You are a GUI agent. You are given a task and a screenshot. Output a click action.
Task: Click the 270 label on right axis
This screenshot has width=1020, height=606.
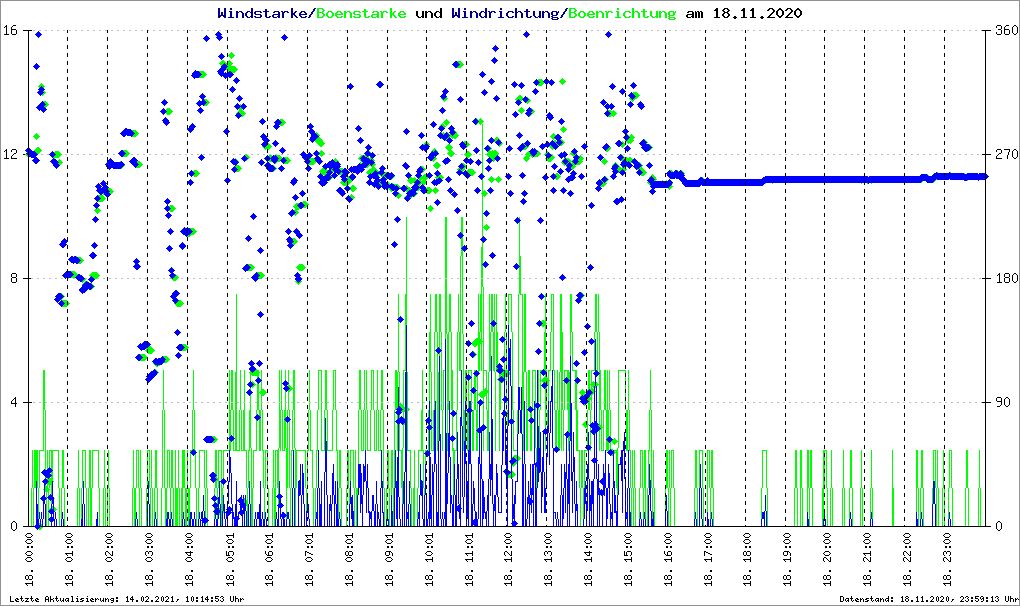[1000, 154]
